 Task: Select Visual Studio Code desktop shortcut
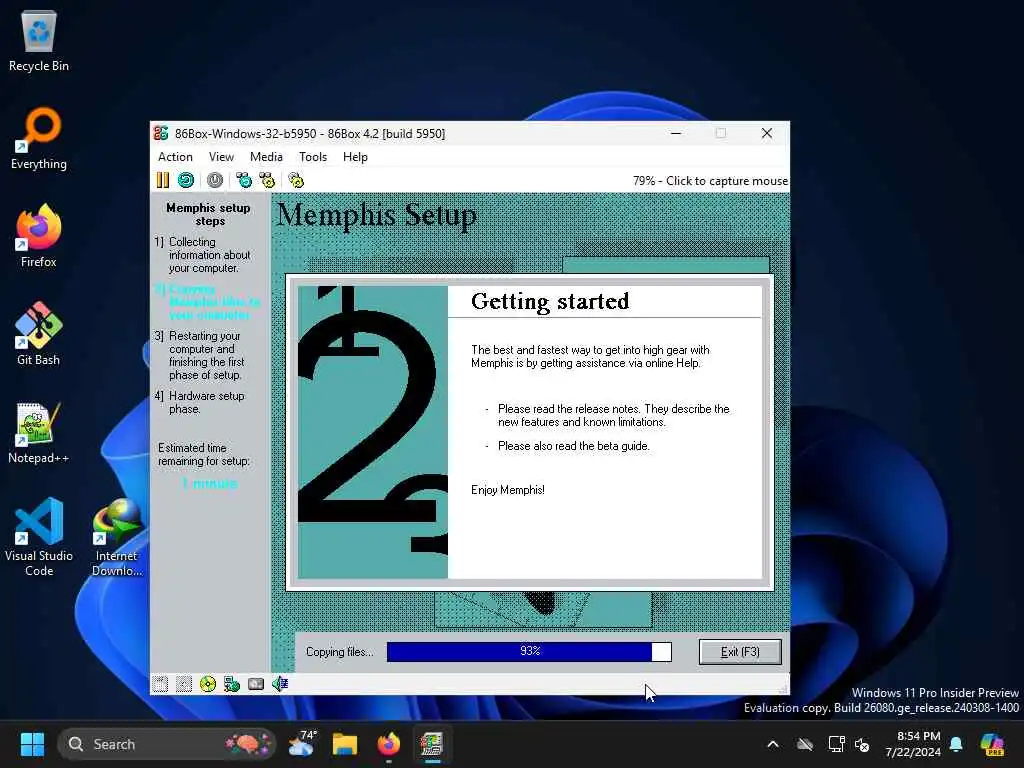click(x=39, y=537)
